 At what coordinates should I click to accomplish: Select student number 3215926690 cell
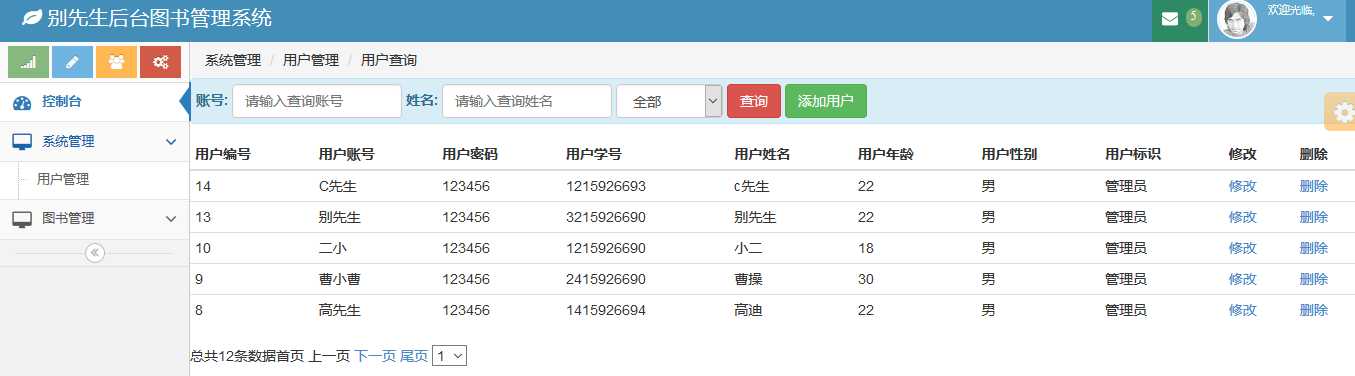pos(606,217)
